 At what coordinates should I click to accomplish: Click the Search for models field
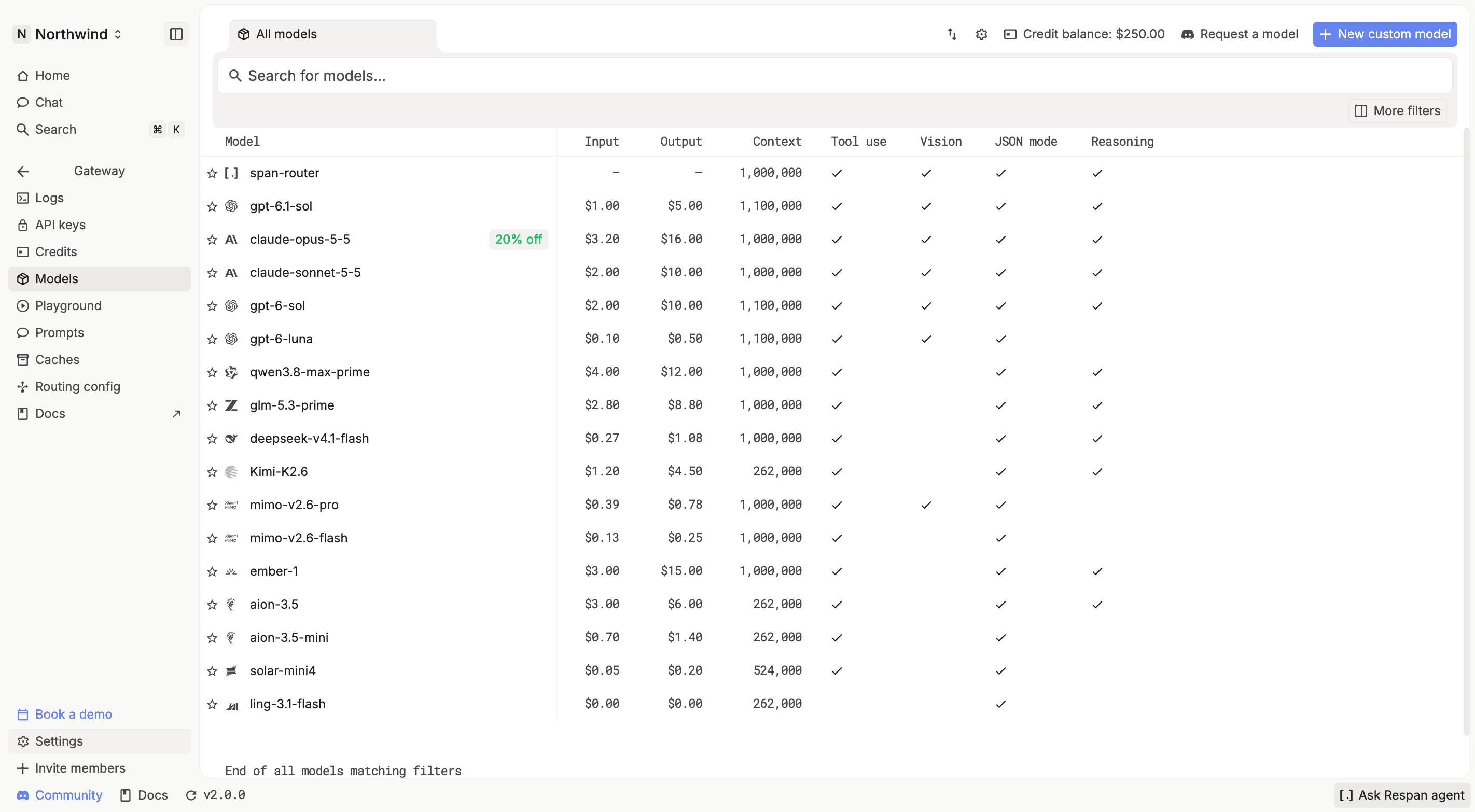[834, 76]
